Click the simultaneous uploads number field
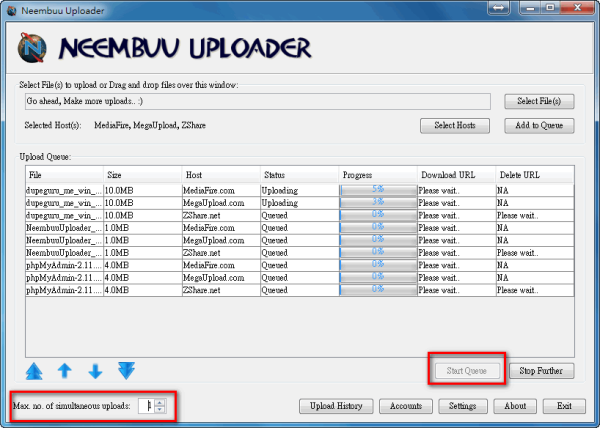 (x=147, y=406)
